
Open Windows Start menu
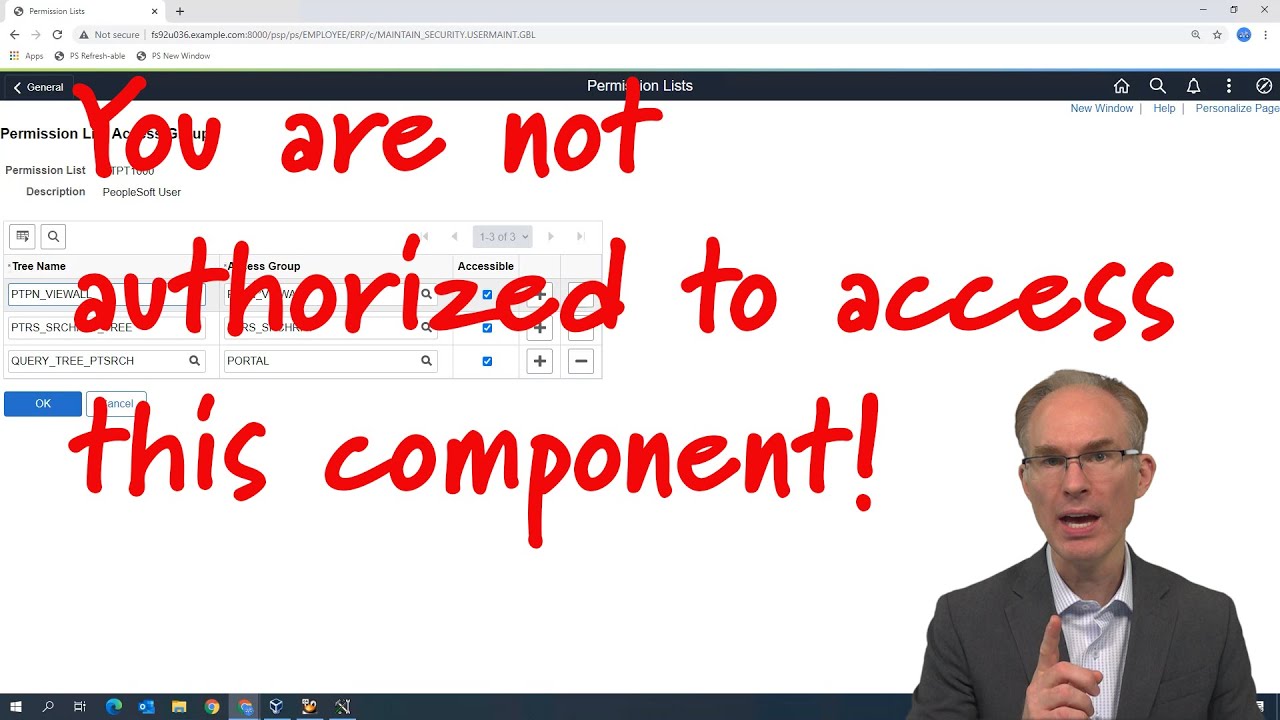(16, 707)
